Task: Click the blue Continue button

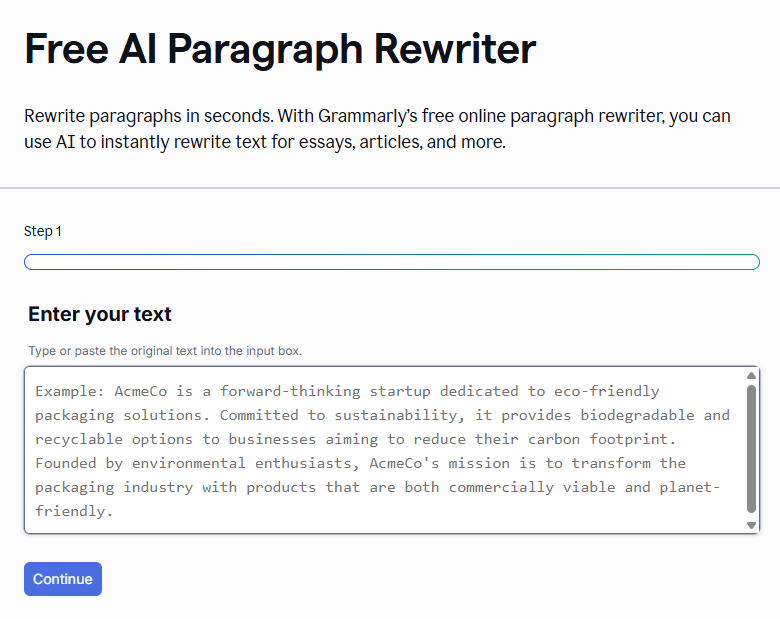Action: pos(63,579)
